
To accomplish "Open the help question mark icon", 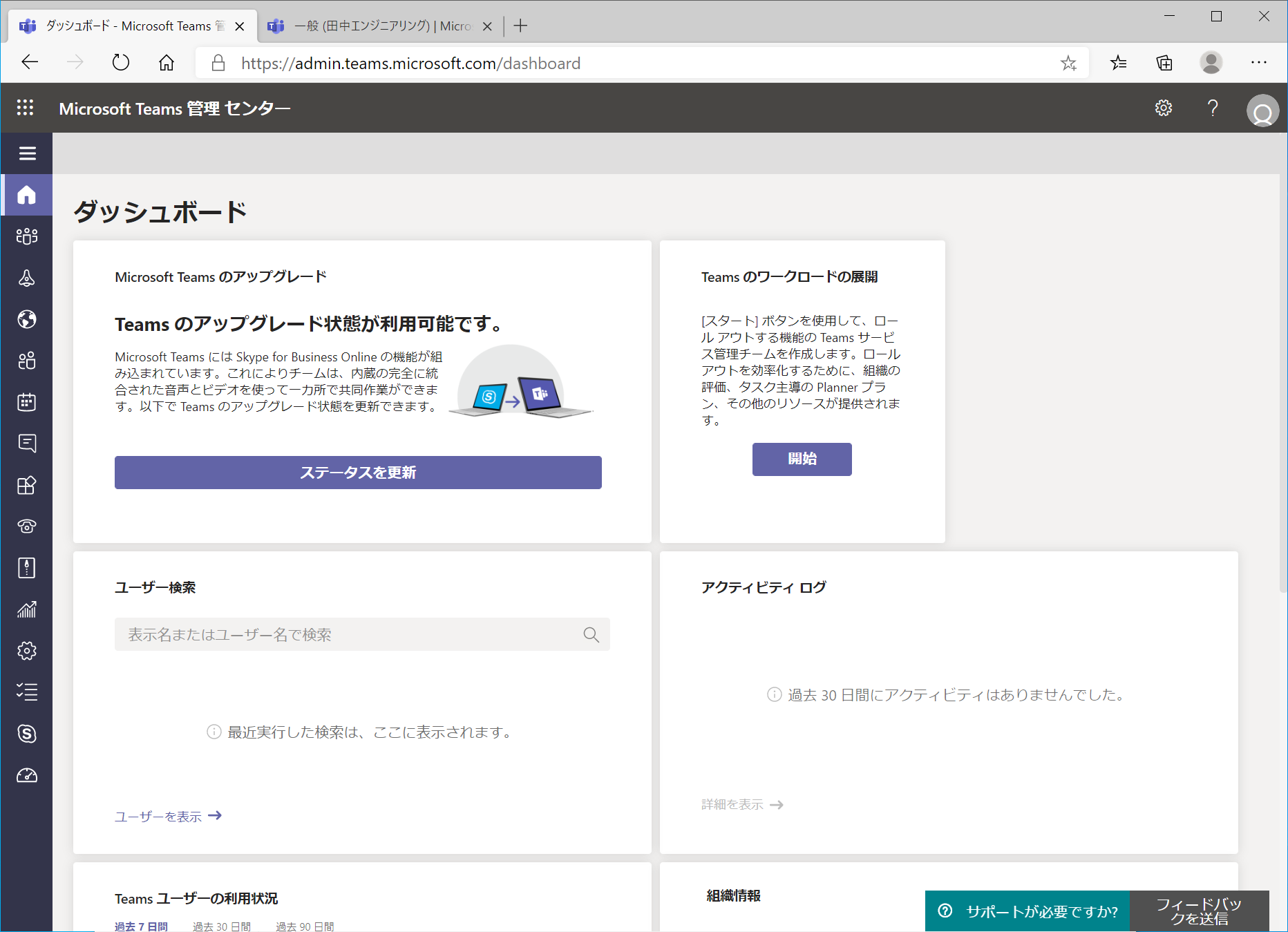I will click(x=1213, y=108).
